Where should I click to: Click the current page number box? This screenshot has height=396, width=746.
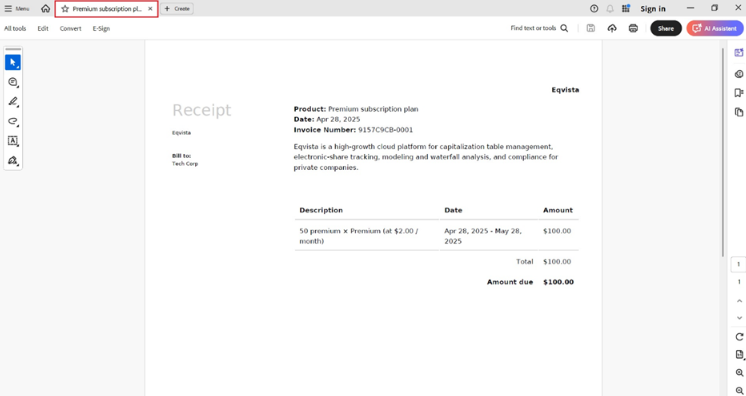coord(739,264)
